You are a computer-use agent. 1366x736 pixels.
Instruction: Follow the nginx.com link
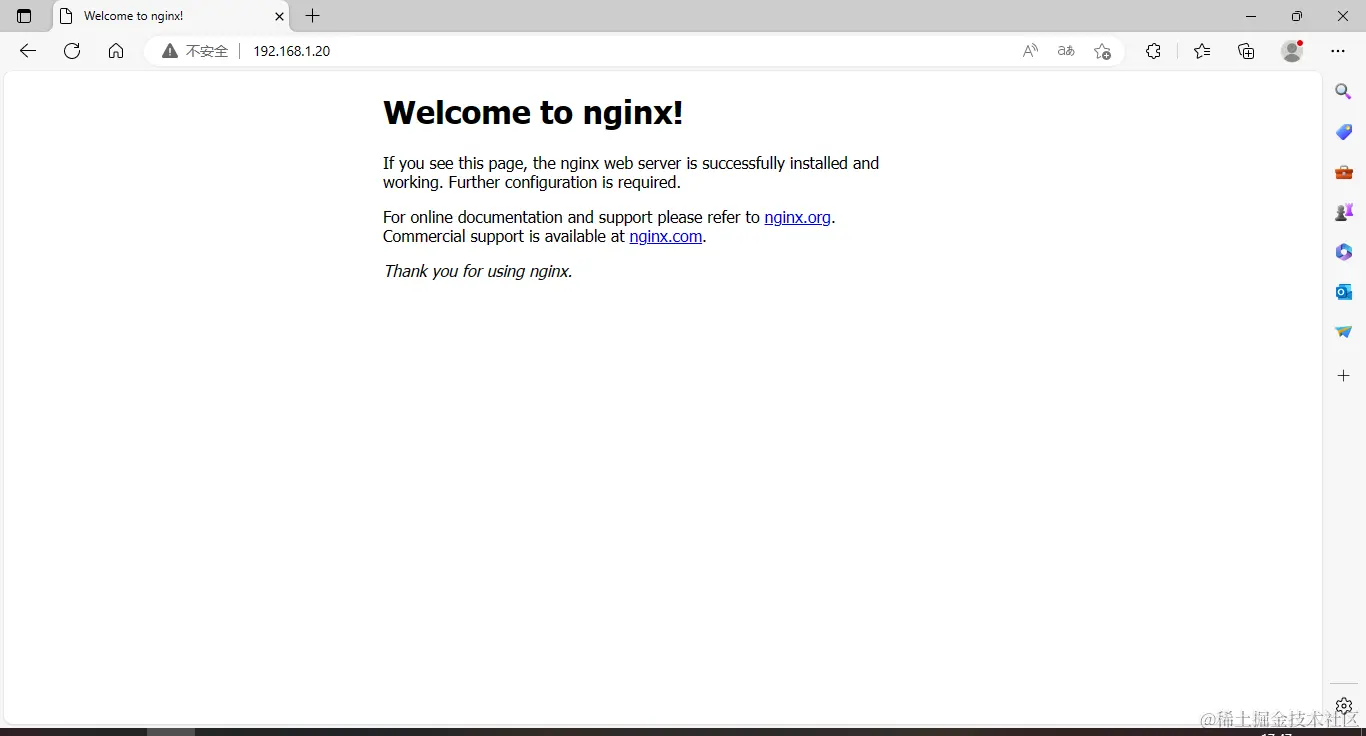[666, 237]
